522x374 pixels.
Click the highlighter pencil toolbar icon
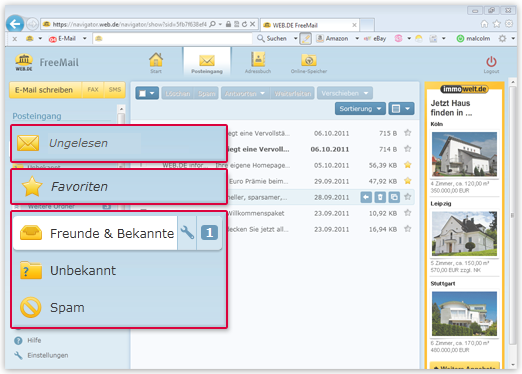tap(305, 39)
